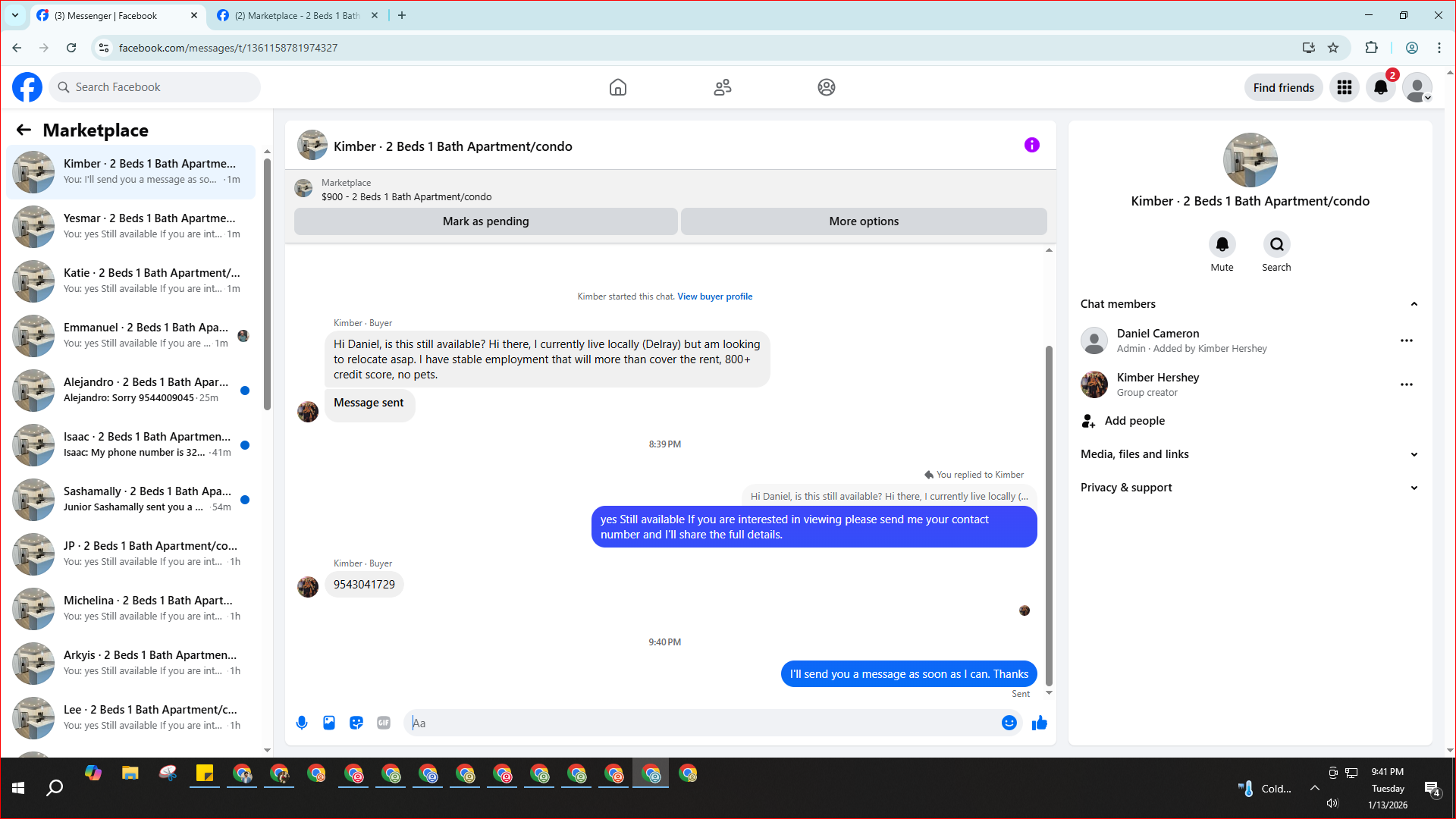Open the sticker picker icon
Screen dimensions: 1456x819
click(356, 723)
